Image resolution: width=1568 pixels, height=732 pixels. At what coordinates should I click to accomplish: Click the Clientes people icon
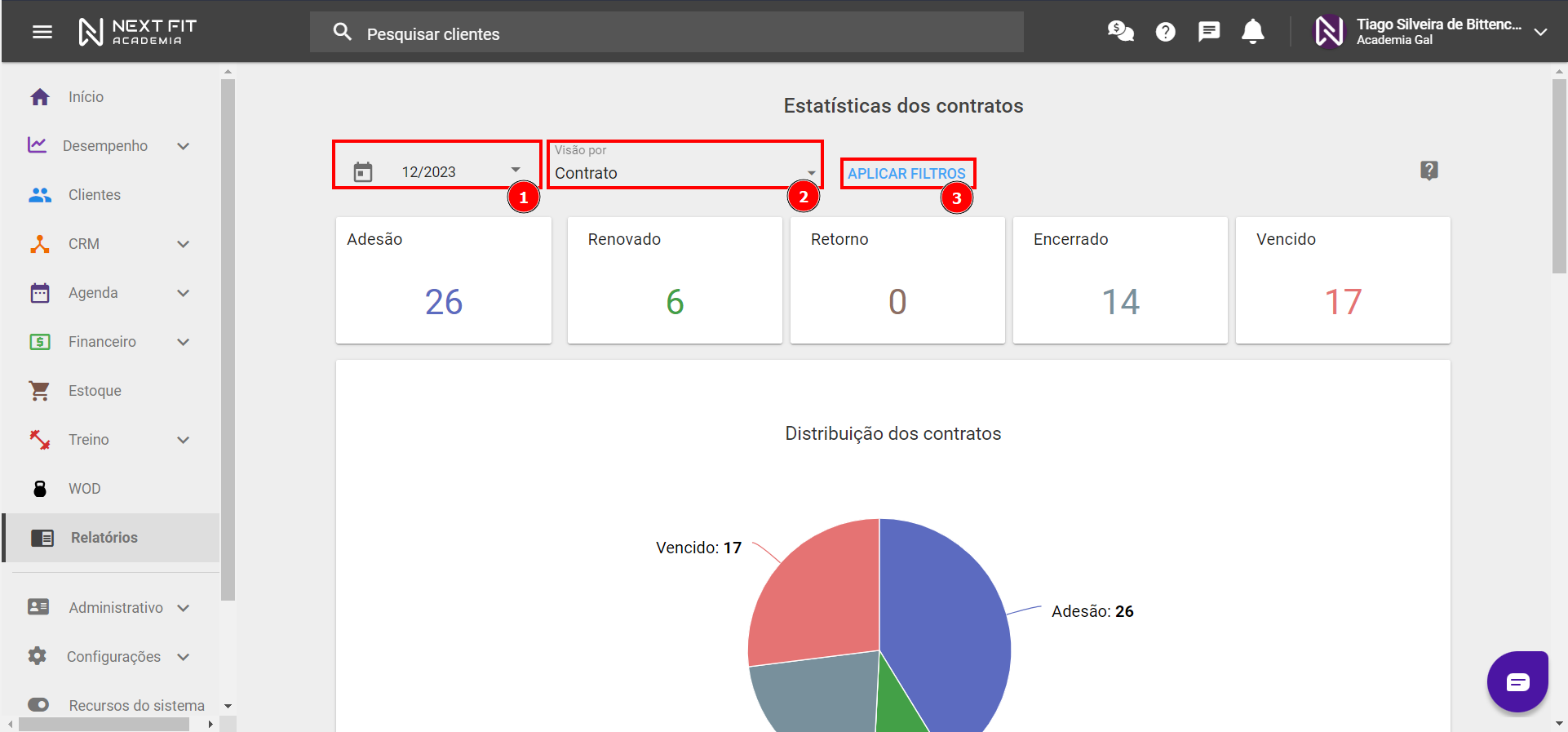[x=40, y=195]
